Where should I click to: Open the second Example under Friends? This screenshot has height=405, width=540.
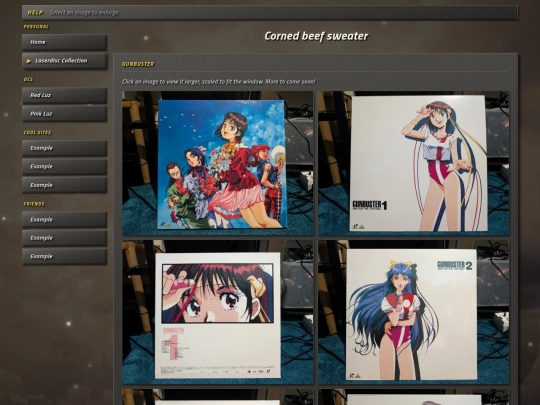[x=64, y=238]
